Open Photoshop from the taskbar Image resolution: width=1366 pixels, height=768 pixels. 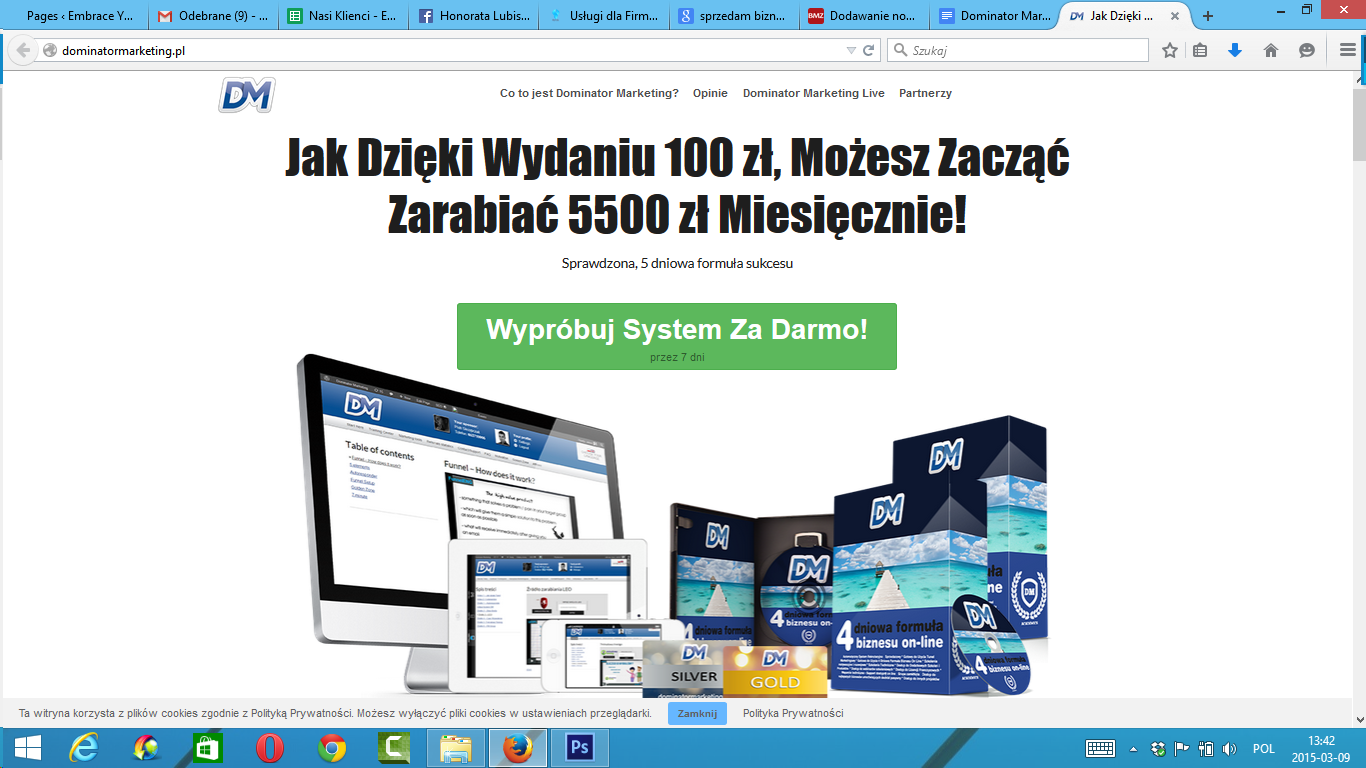pyautogui.click(x=579, y=748)
